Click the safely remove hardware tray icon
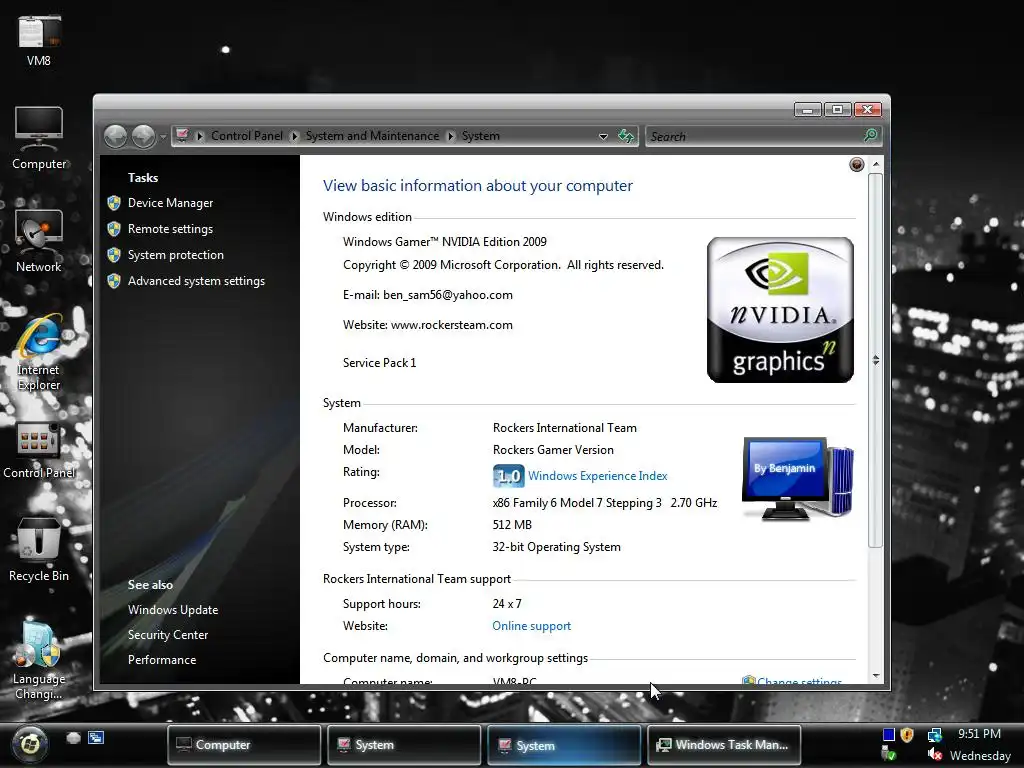Screen dimensions: 1024x768 coord(888,755)
